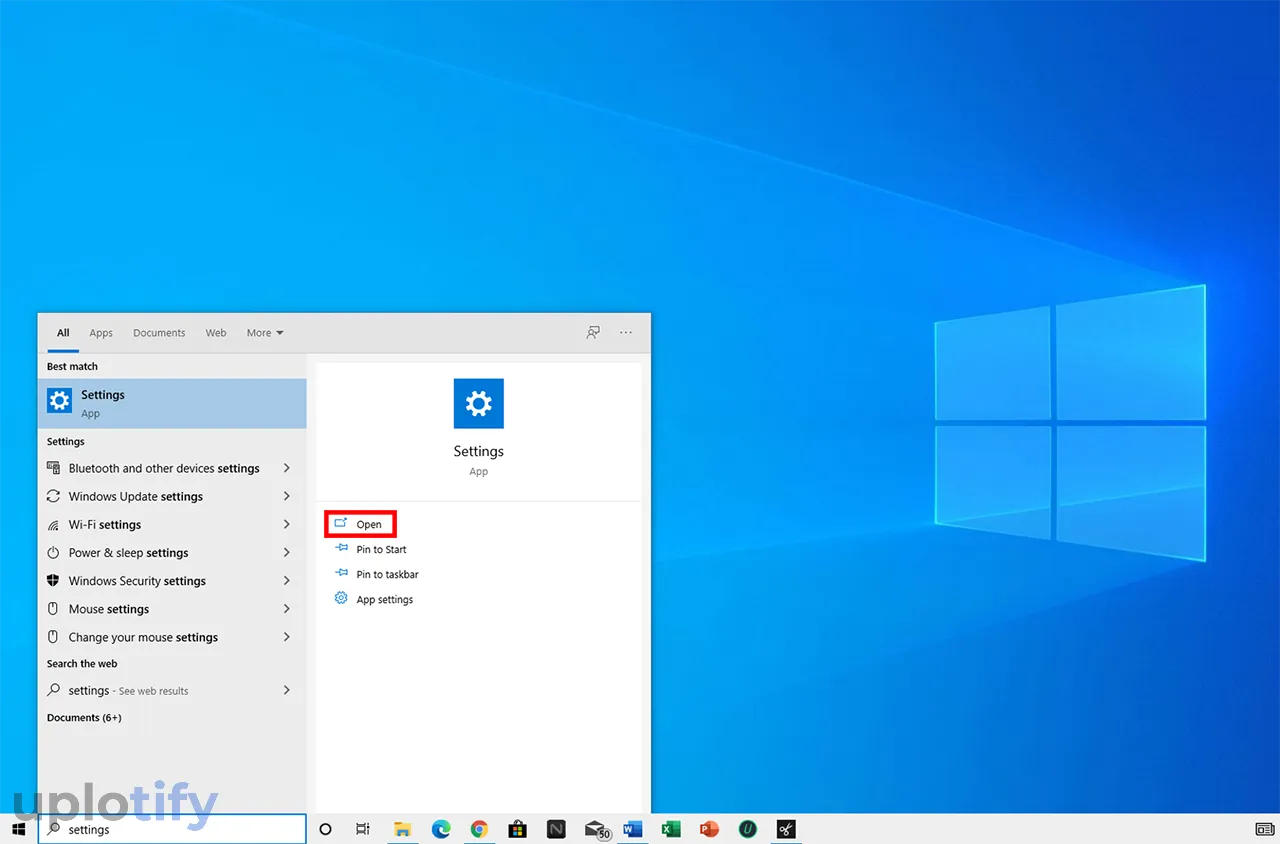Image resolution: width=1280 pixels, height=844 pixels.
Task: Open the Windows Start button
Action: coord(18,829)
